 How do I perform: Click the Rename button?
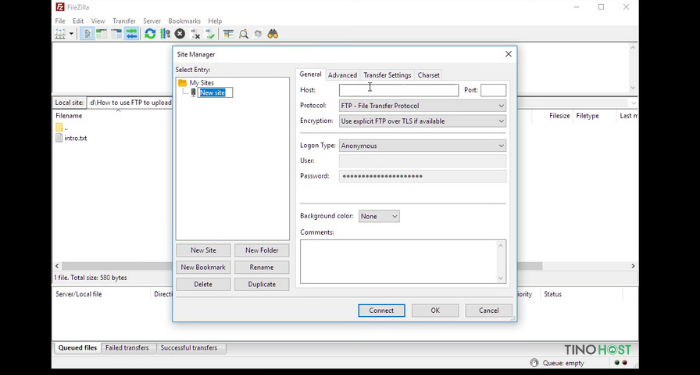coord(262,267)
